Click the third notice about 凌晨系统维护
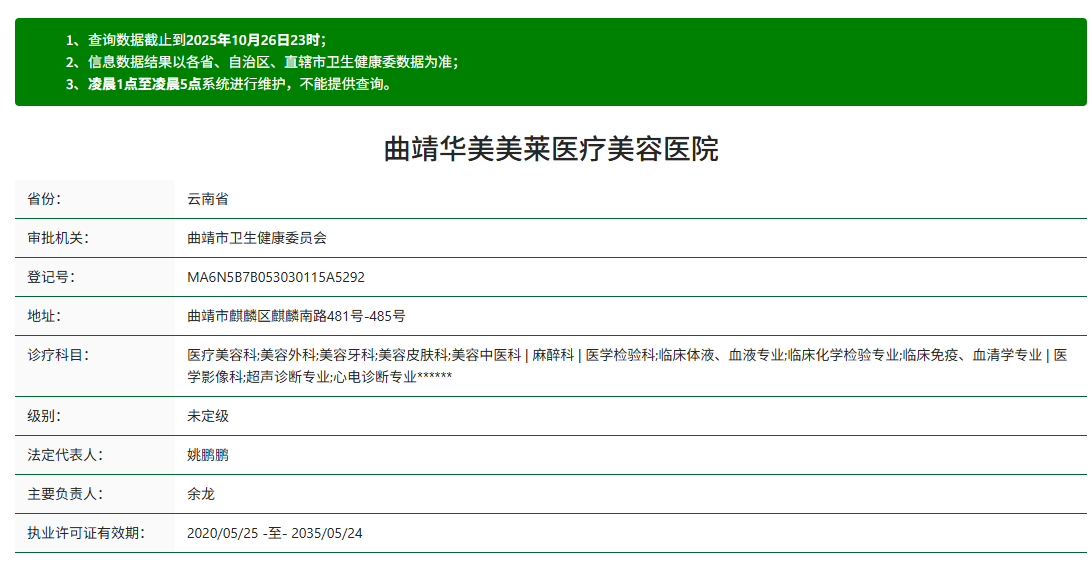1092x569 pixels. click(x=229, y=84)
